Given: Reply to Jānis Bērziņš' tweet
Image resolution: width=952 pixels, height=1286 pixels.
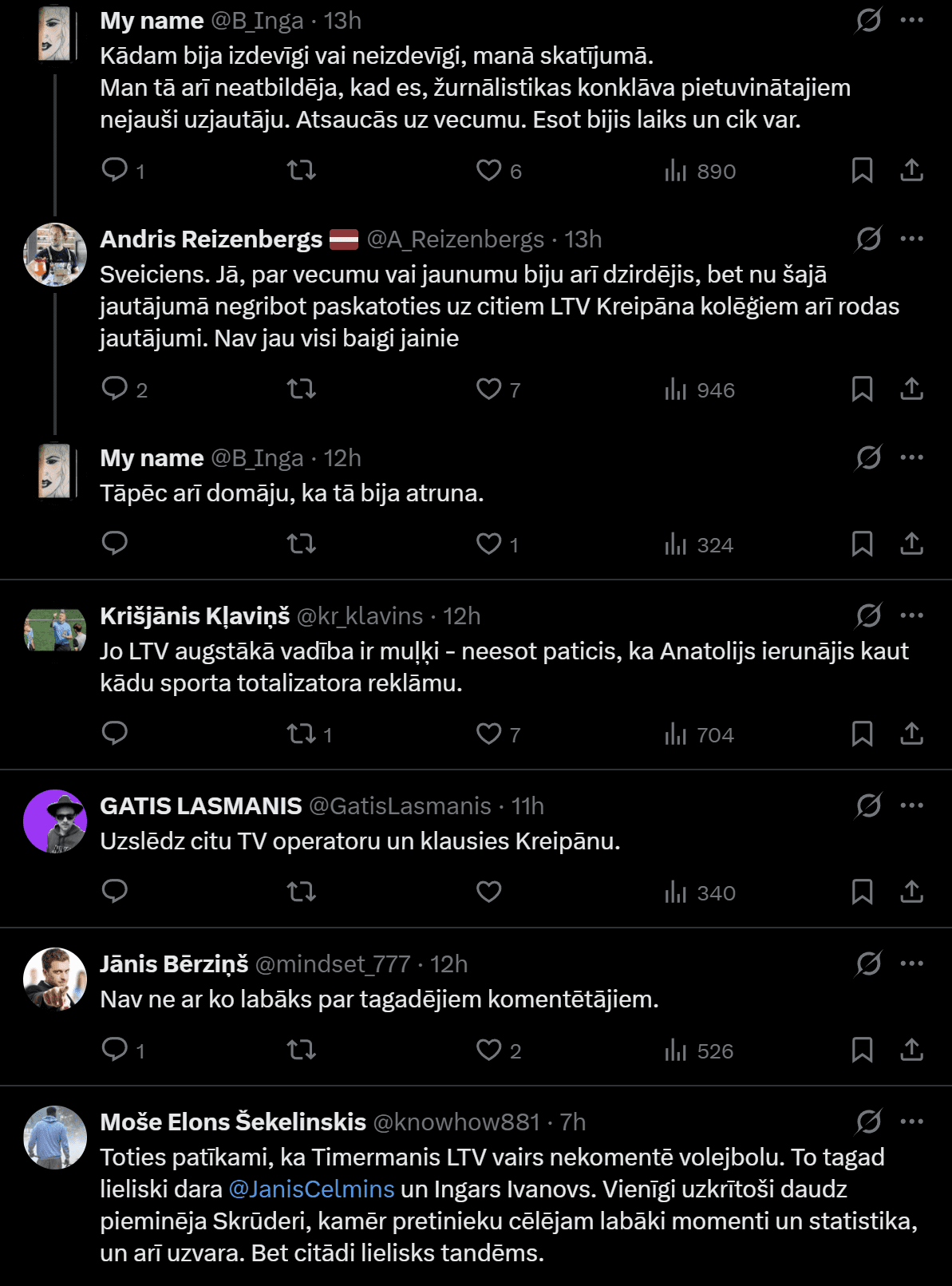Looking at the screenshot, I should point(115,1050).
